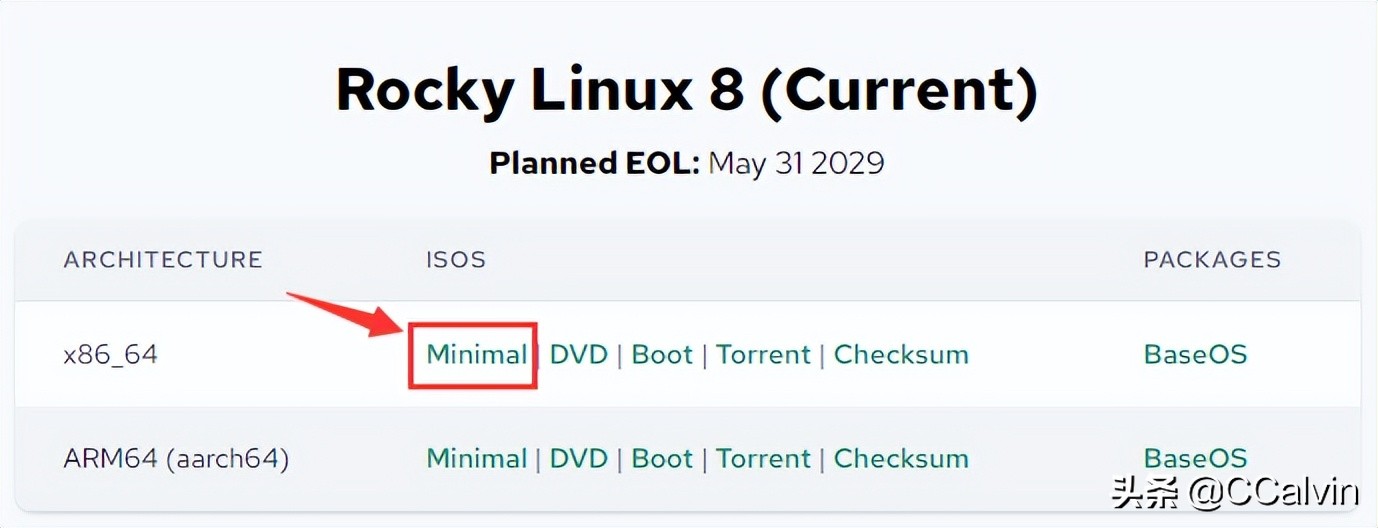Viewport: 1378px width, 528px height.
Task: Click the Planned EOL date text
Action: click(x=796, y=163)
